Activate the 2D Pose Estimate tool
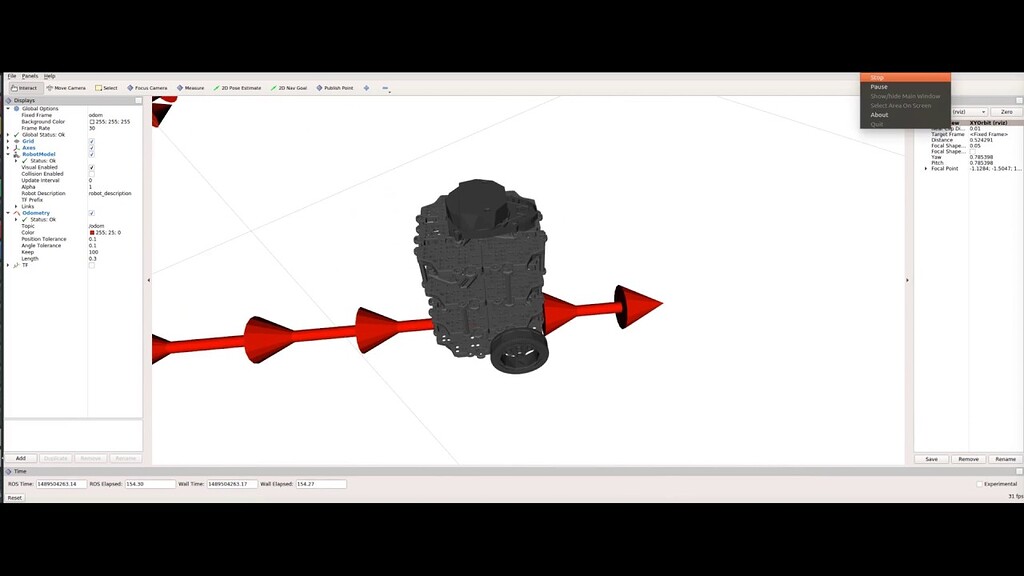1024x576 pixels. coord(237,87)
